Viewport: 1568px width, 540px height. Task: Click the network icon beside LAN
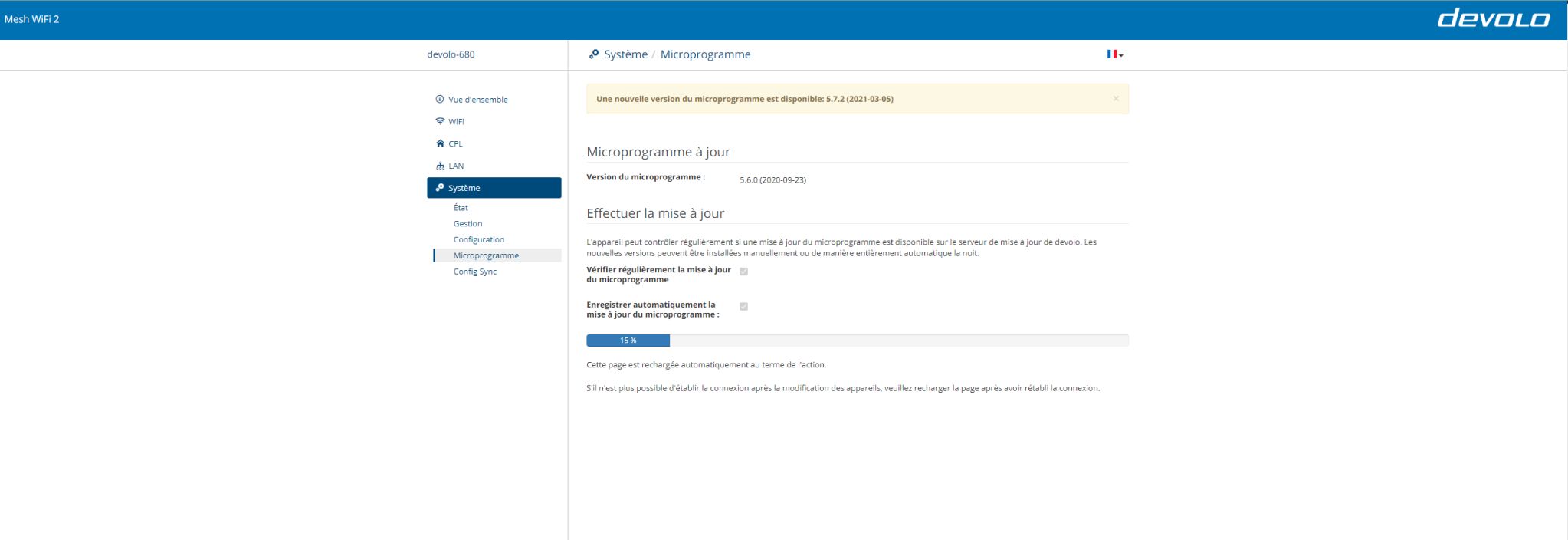coord(440,166)
